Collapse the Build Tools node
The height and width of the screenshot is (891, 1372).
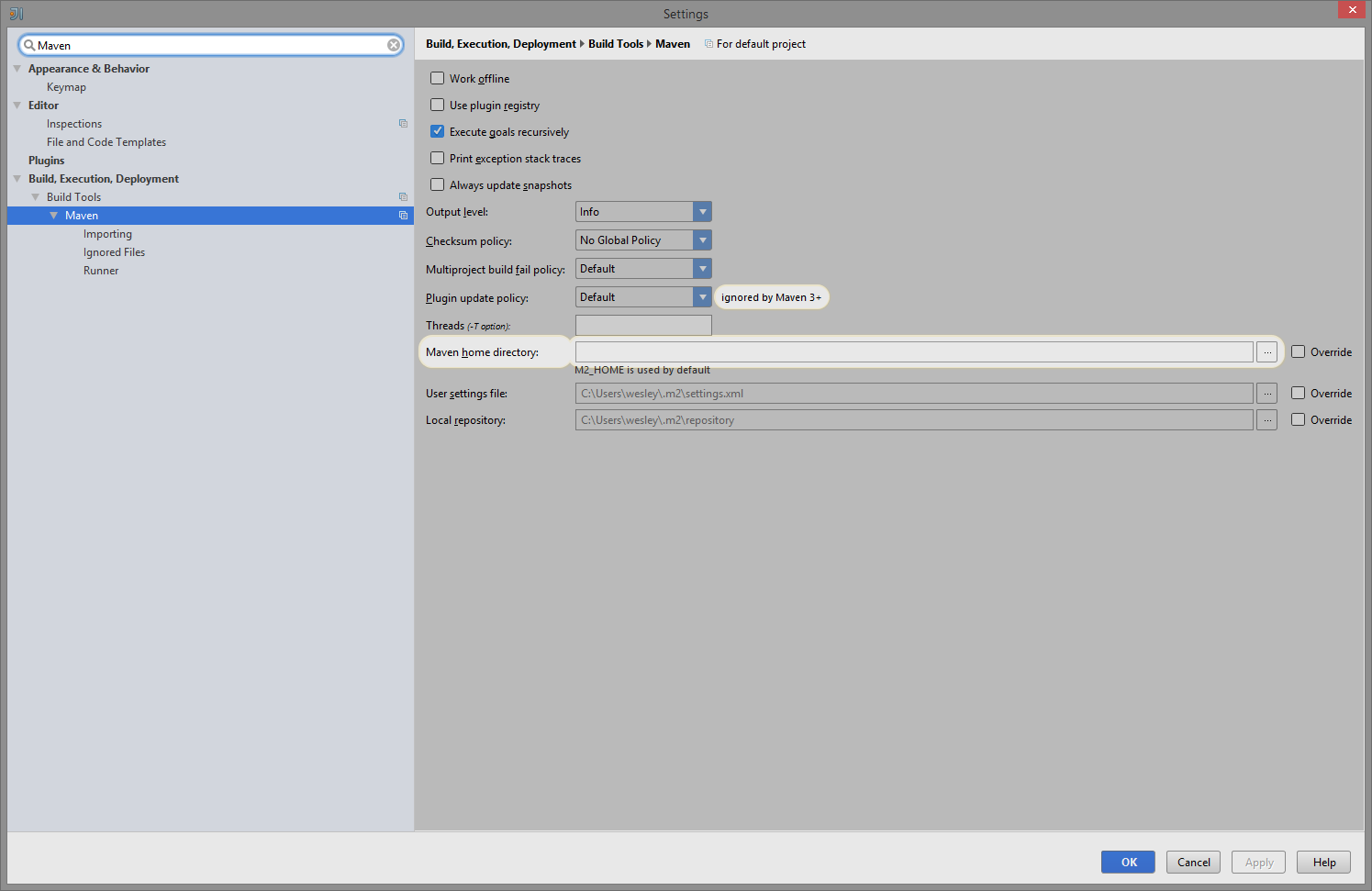click(36, 197)
